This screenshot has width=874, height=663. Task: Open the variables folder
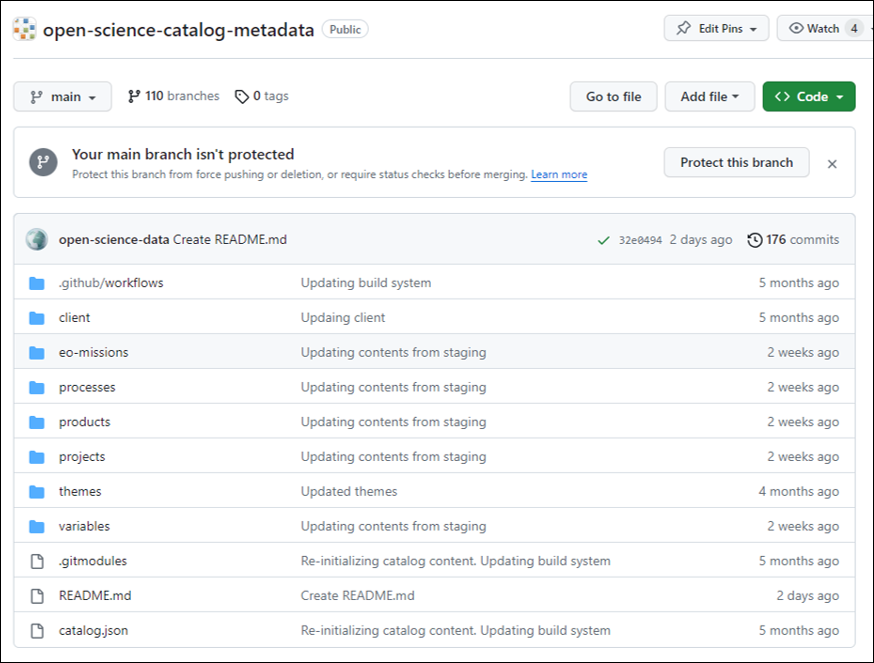[x=84, y=526]
